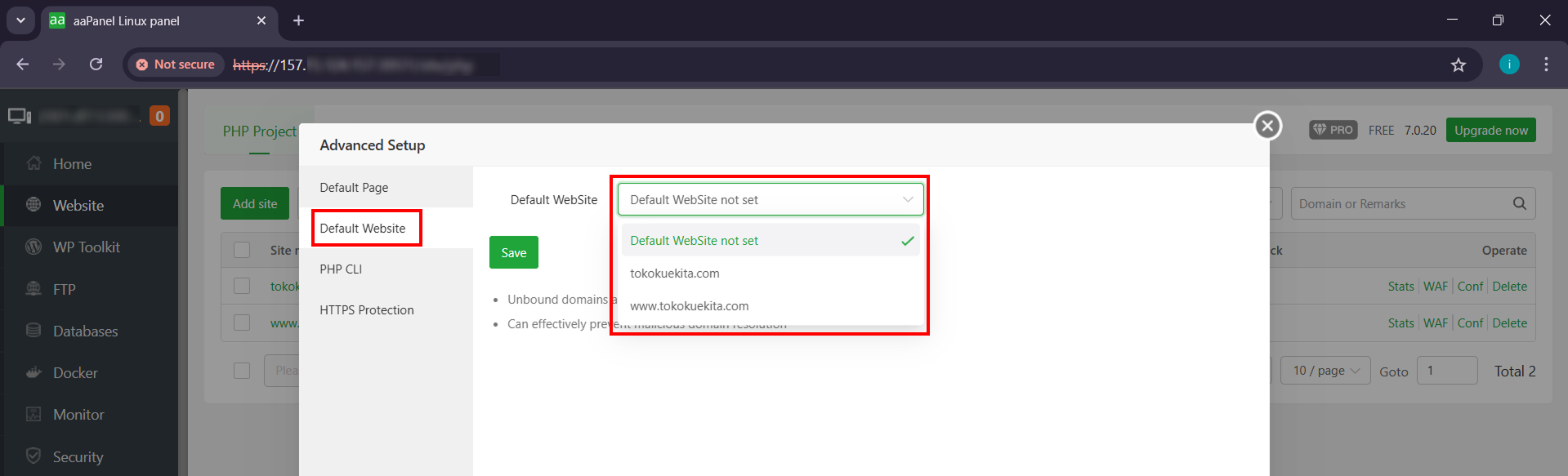Click the Home icon in sidebar
The width and height of the screenshot is (1568, 476).
click(x=34, y=163)
